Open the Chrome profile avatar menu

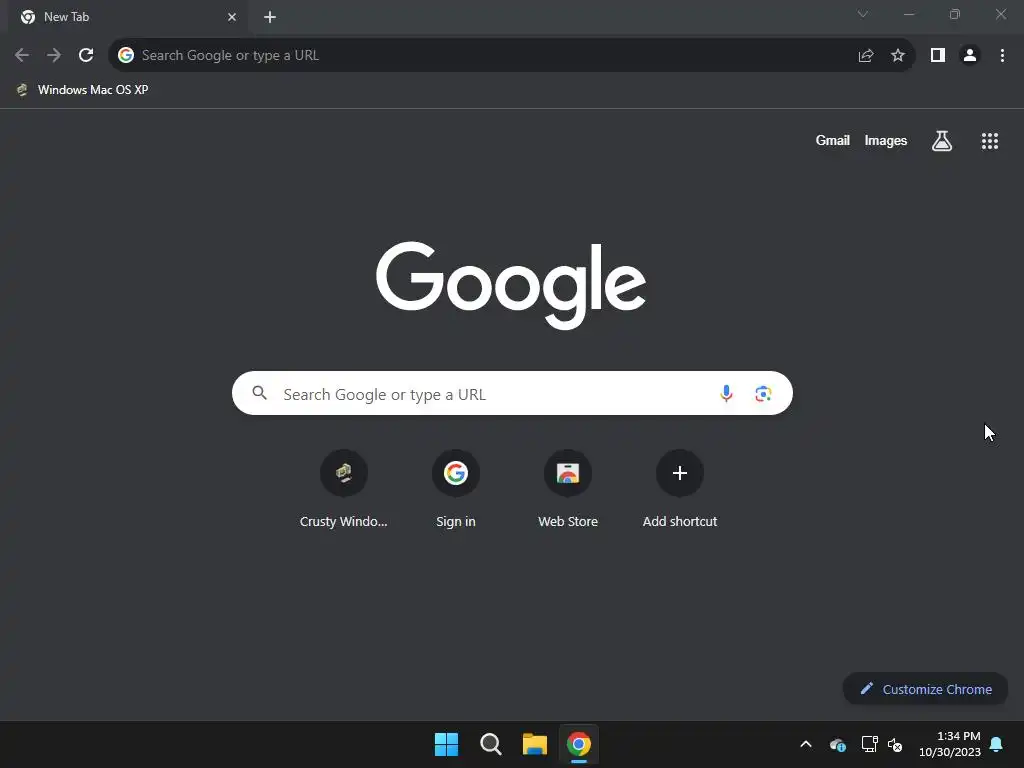(970, 56)
